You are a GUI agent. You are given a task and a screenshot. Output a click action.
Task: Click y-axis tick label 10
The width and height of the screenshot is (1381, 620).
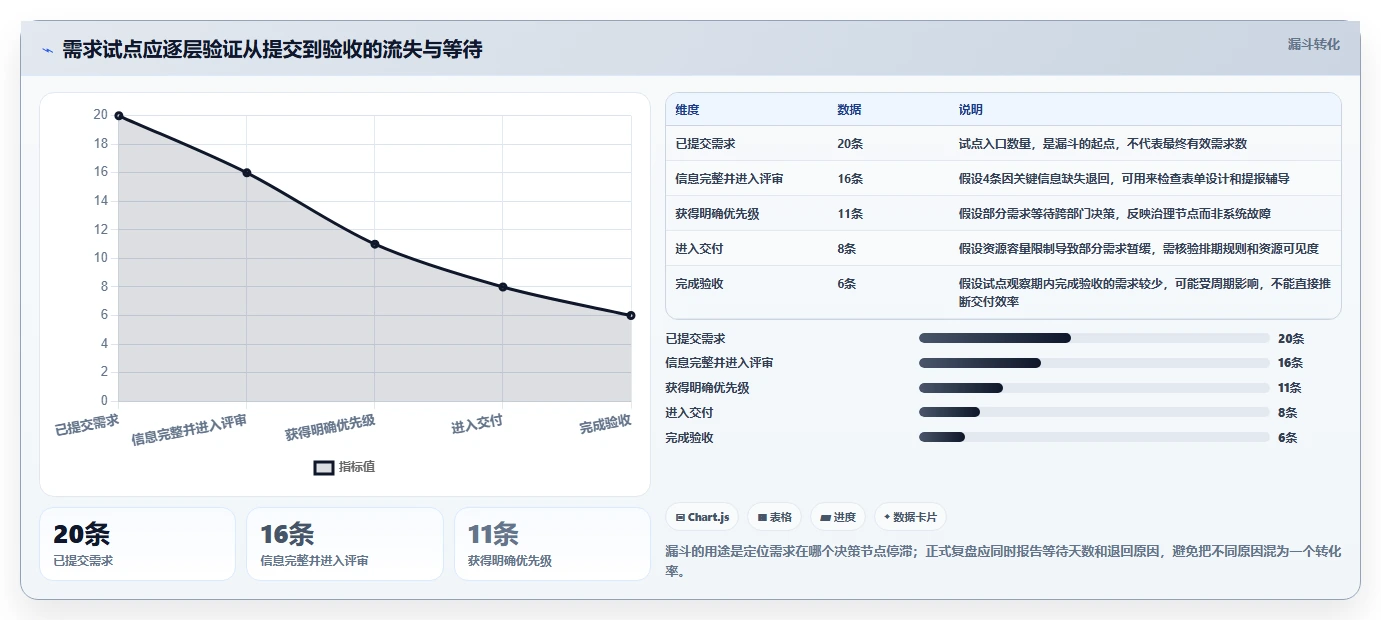coord(100,258)
